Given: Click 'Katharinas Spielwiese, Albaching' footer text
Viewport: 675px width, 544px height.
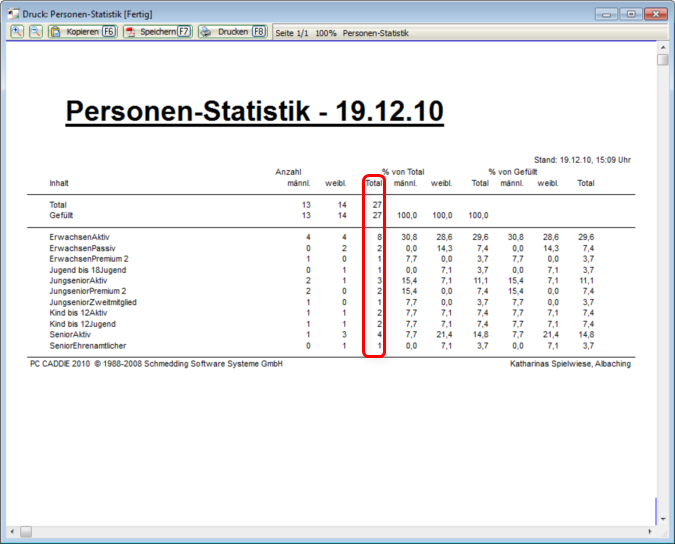Looking at the screenshot, I should [x=570, y=364].
